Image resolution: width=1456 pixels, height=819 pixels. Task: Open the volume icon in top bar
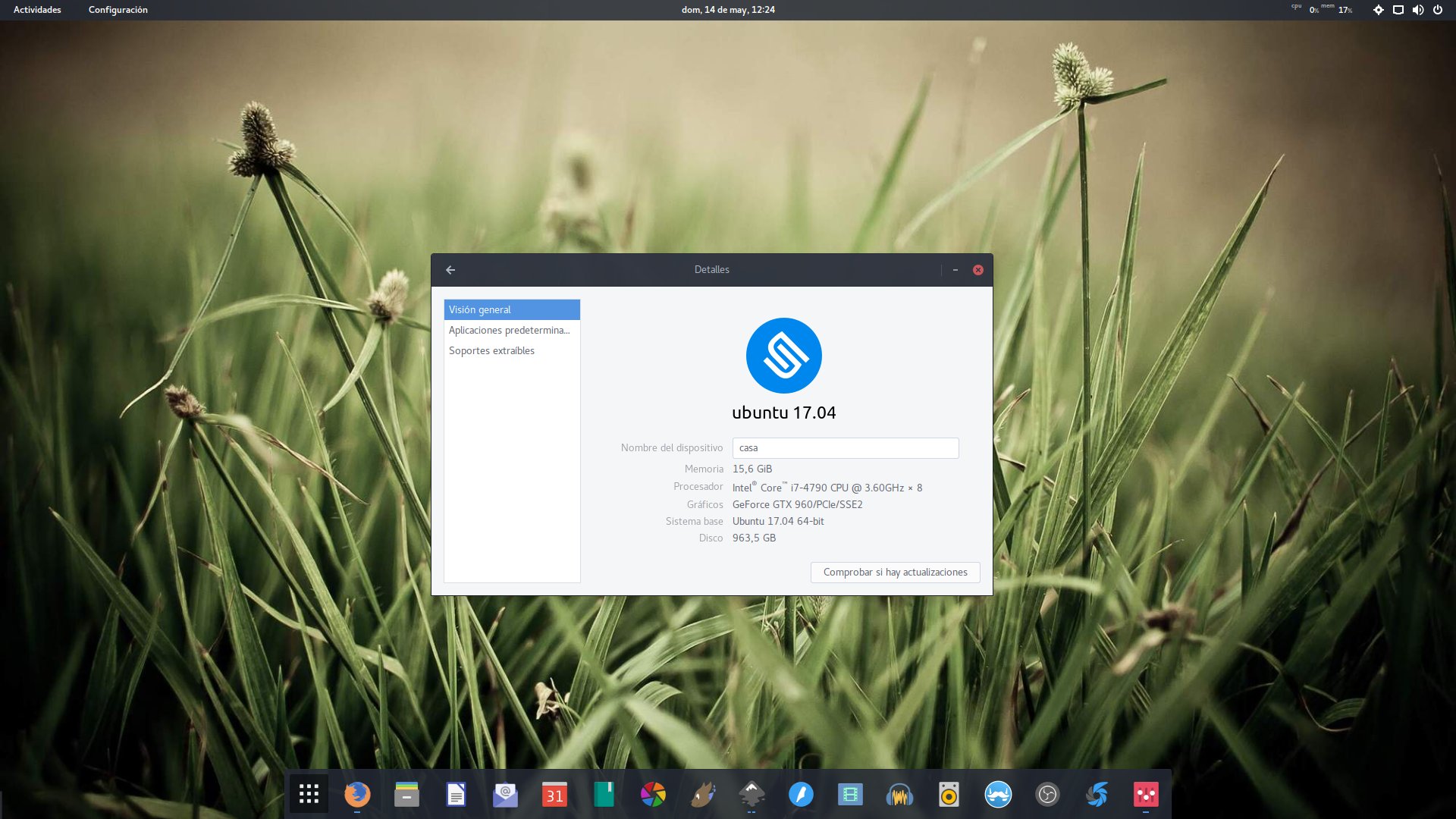1417,10
